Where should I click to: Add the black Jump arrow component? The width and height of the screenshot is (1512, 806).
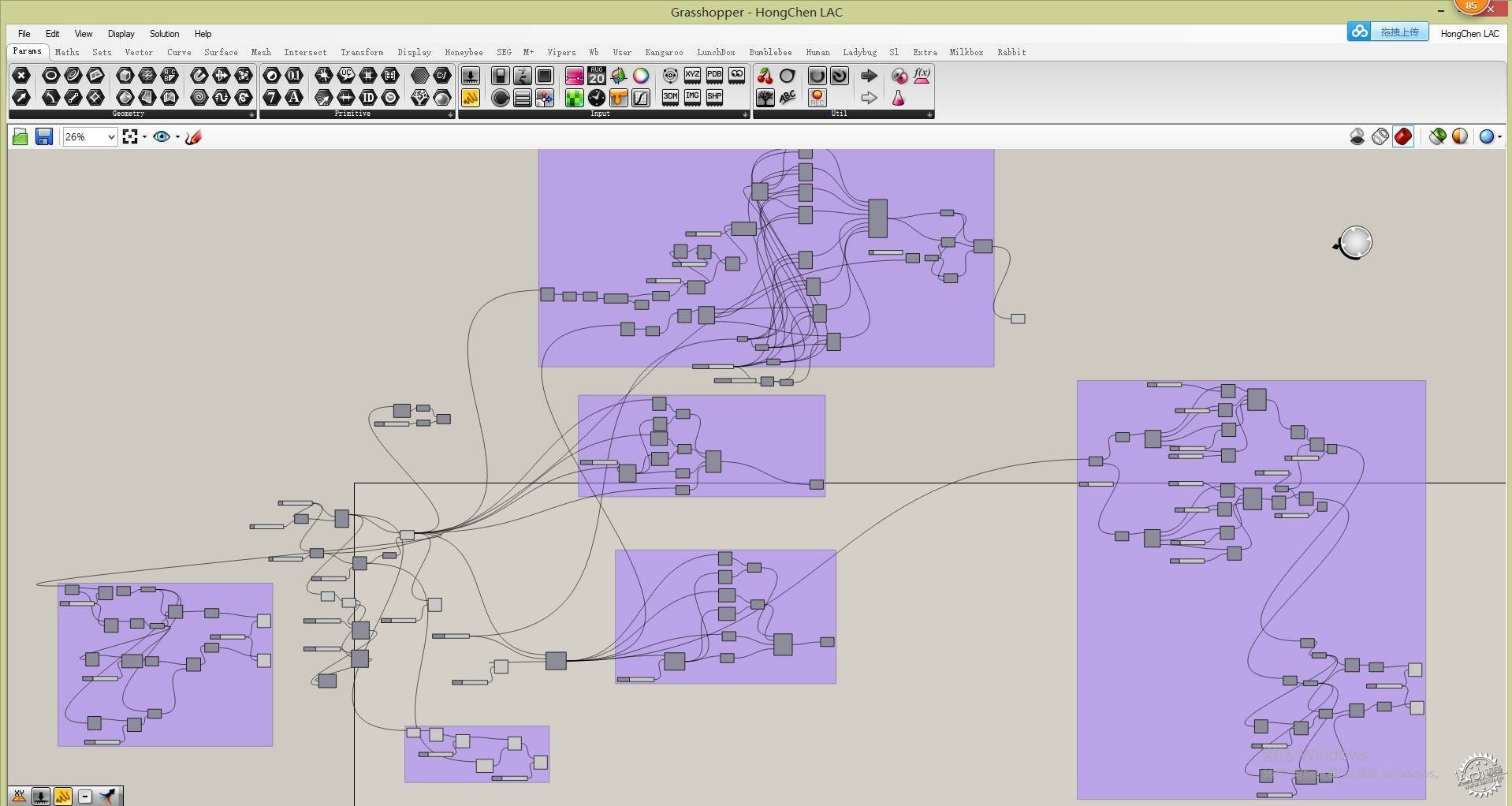[869, 76]
